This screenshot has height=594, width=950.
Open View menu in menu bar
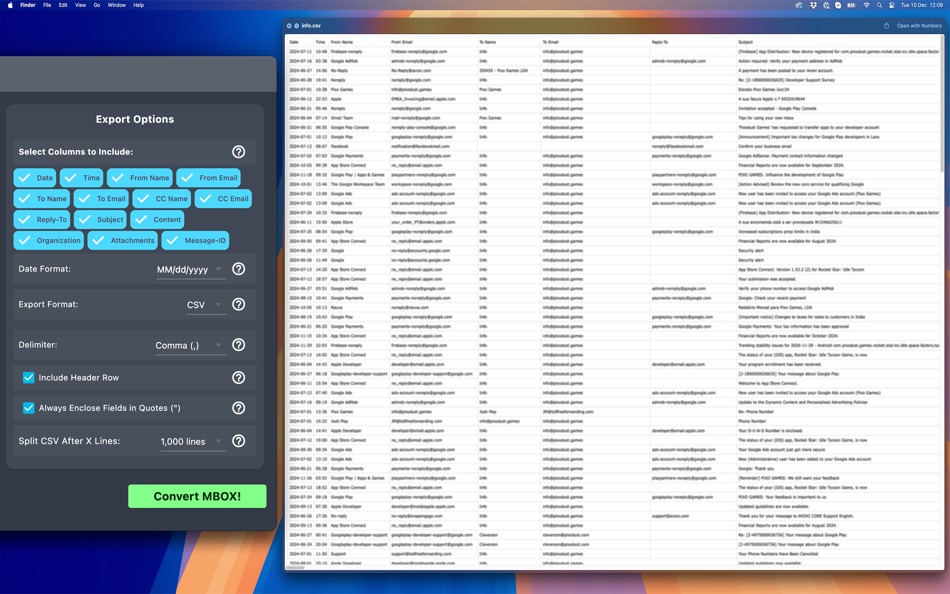(80, 5)
